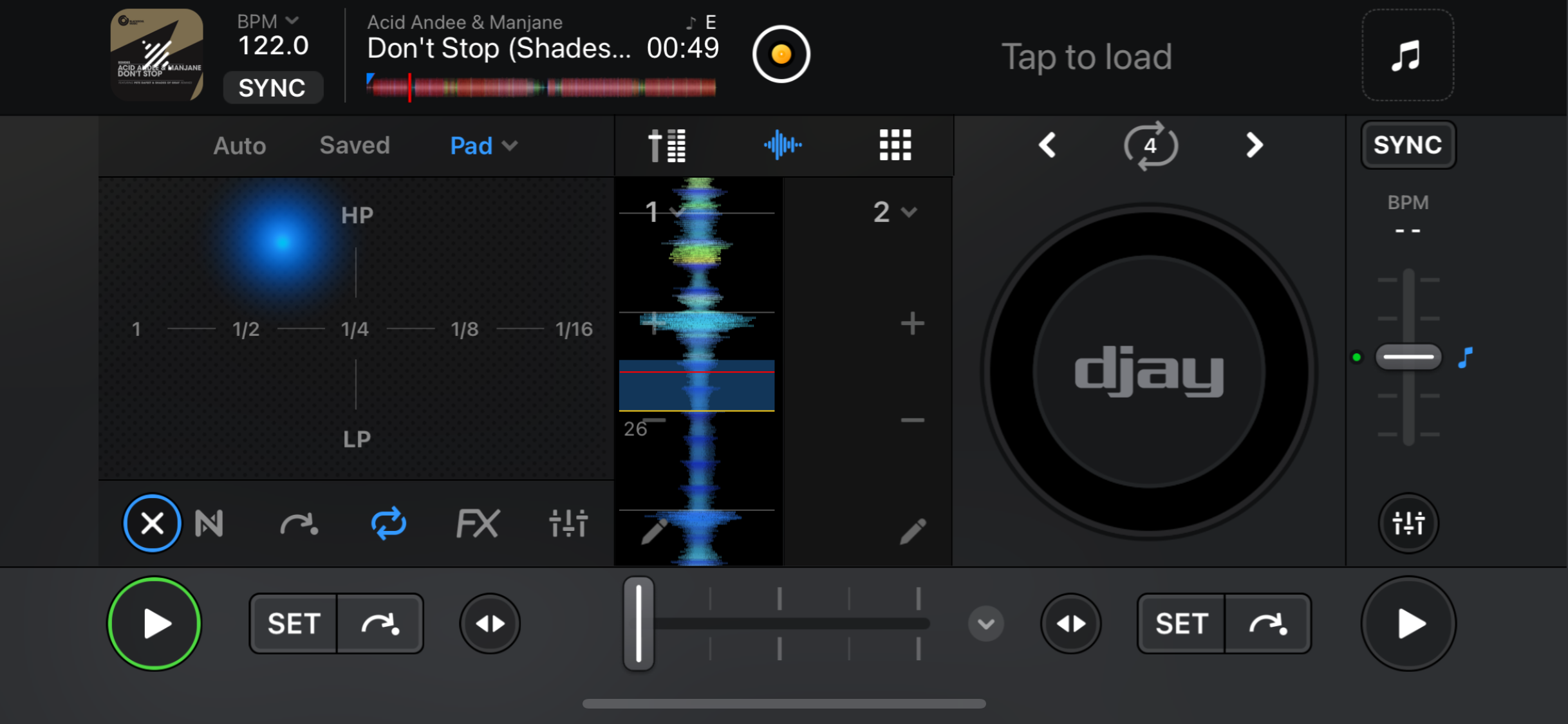The image size is (1568, 724).
Task: Open the FX panel
Action: coord(477,523)
